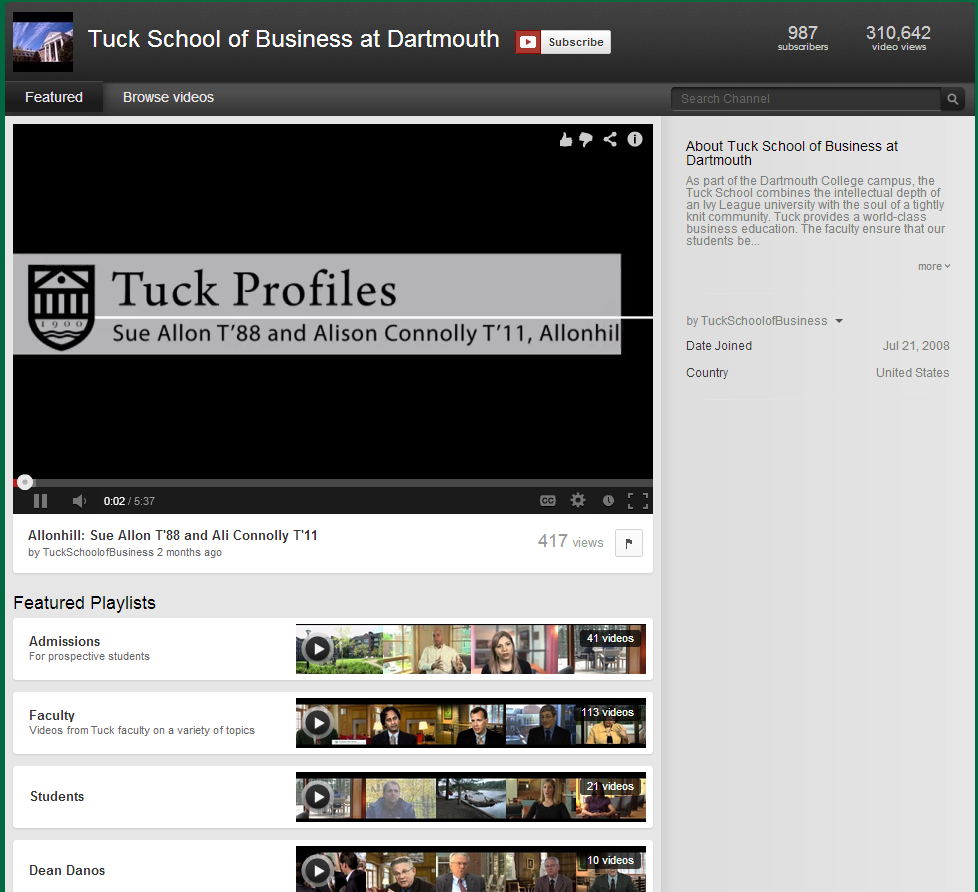Select the Featured tab
978x892 pixels.
[x=53, y=97]
